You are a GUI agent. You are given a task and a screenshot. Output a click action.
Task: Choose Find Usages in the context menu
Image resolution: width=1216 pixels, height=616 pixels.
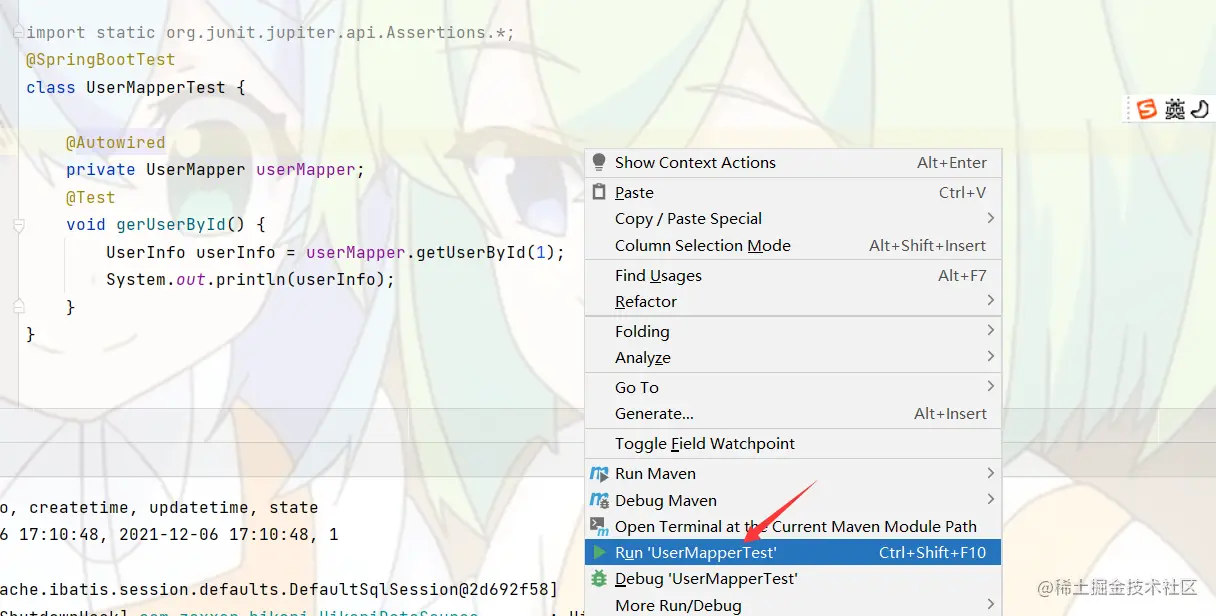pyautogui.click(x=793, y=275)
